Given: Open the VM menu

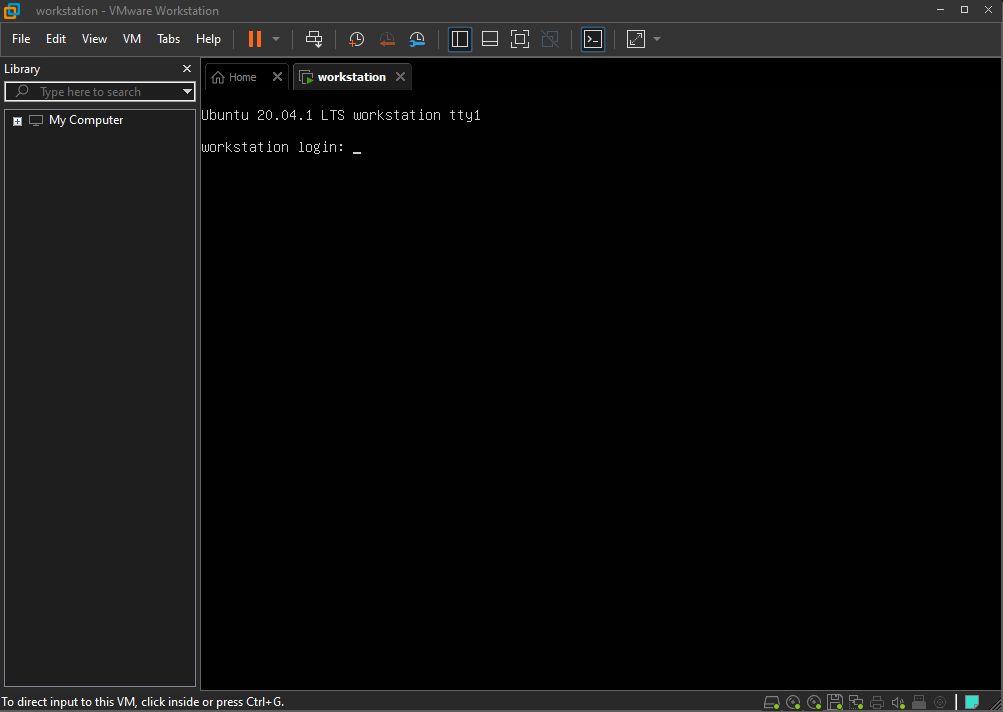Looking at the screenshot, I should (132, 39).
